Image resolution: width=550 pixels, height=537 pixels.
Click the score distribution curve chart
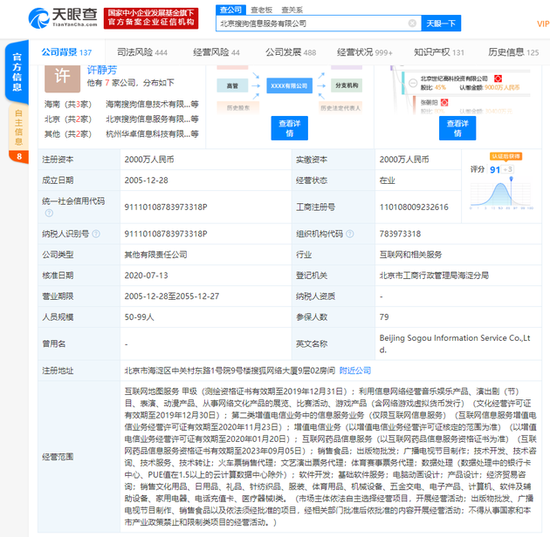click(x=502, y=194)
